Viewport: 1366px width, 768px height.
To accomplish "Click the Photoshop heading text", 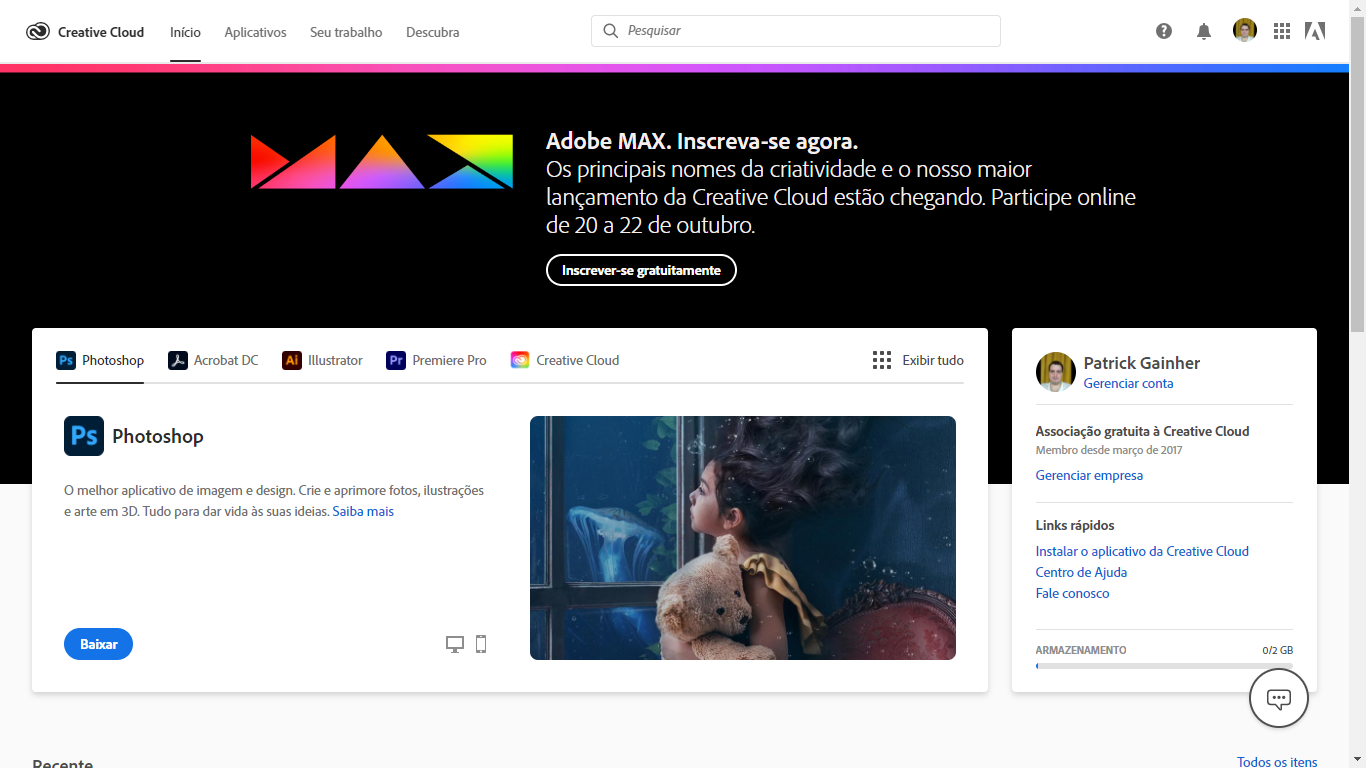I will (158, 436).
